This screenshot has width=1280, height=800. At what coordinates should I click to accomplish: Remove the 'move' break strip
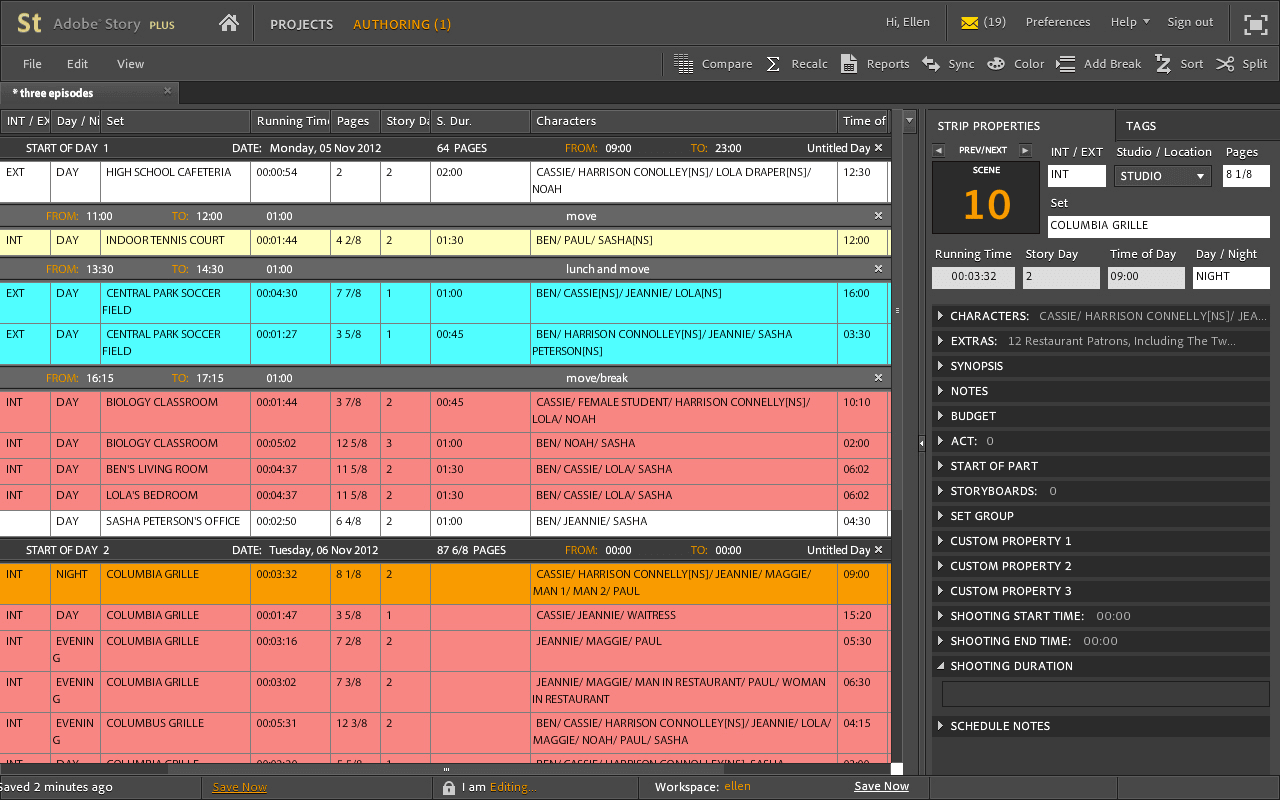878,216
